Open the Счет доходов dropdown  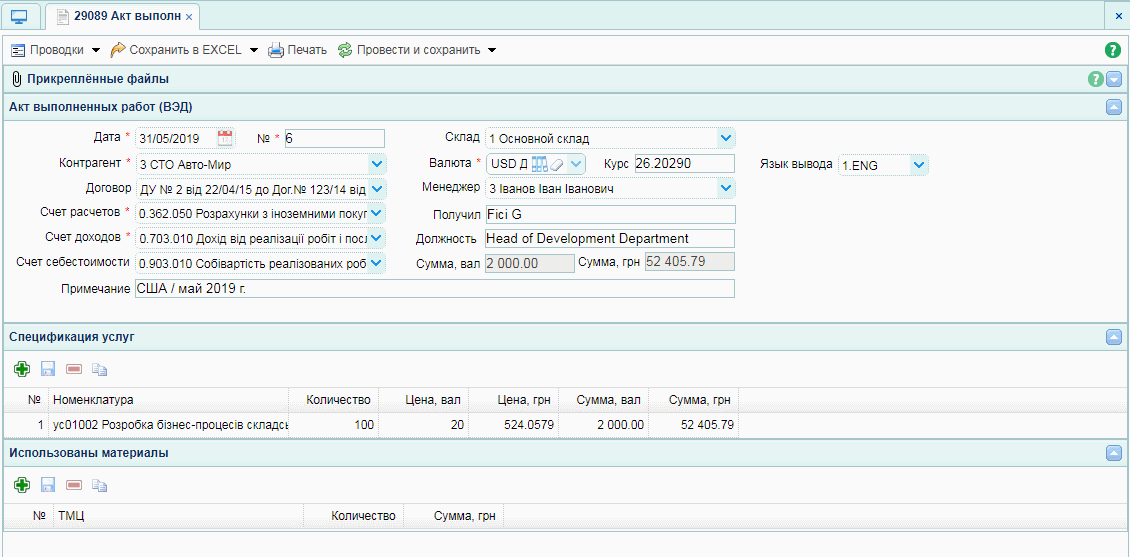tap(377, 238)
